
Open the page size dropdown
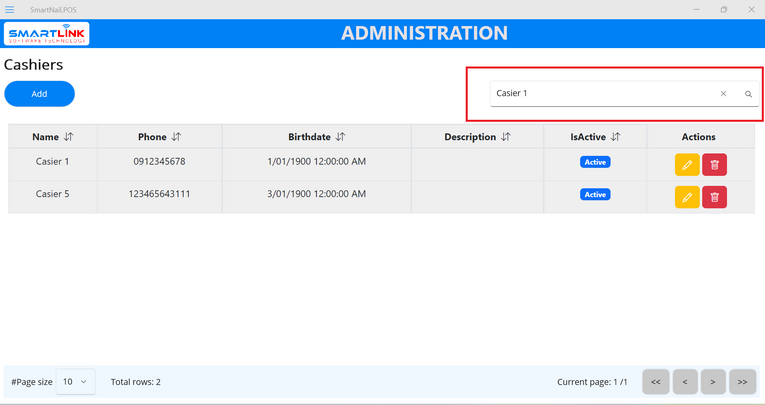75,382
